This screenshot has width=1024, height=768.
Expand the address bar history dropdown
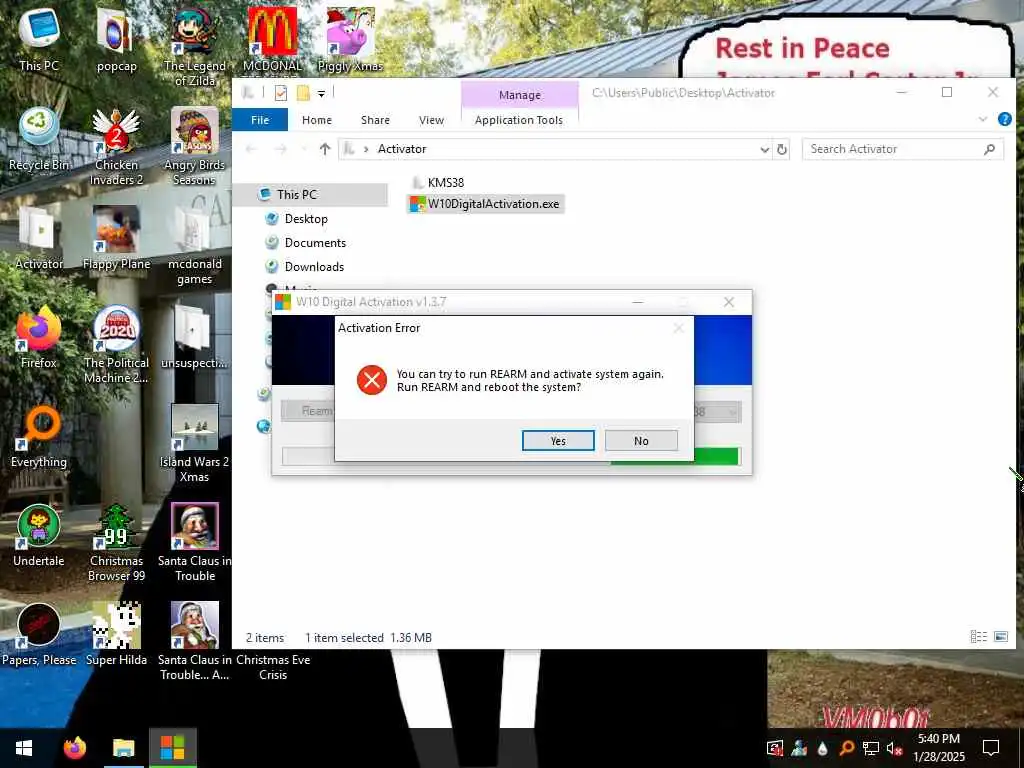764,150
